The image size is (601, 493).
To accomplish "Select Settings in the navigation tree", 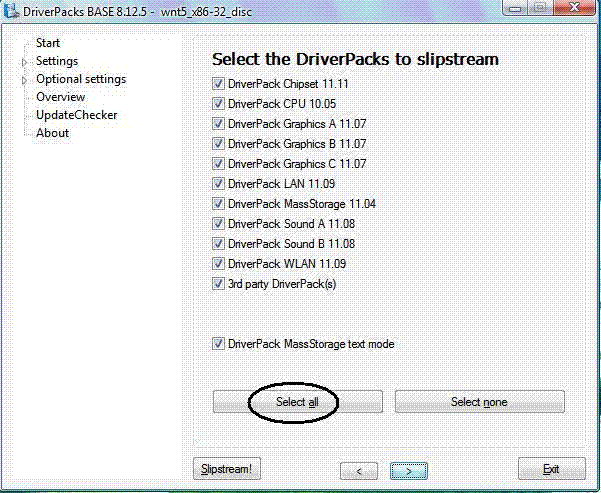I will 57,61.
